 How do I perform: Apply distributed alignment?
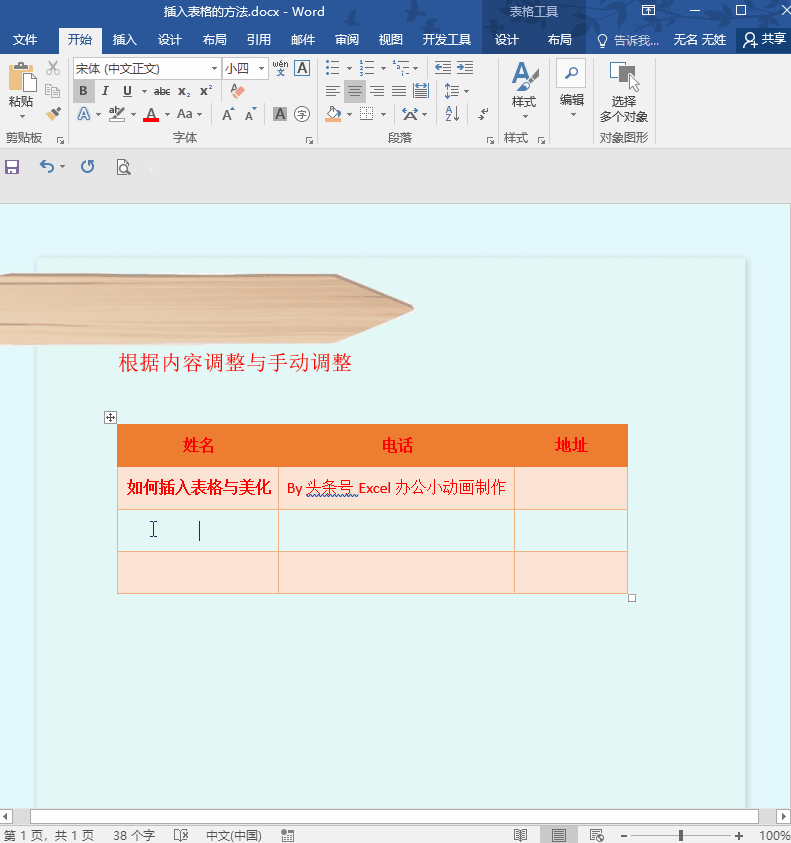click(421, 91)
